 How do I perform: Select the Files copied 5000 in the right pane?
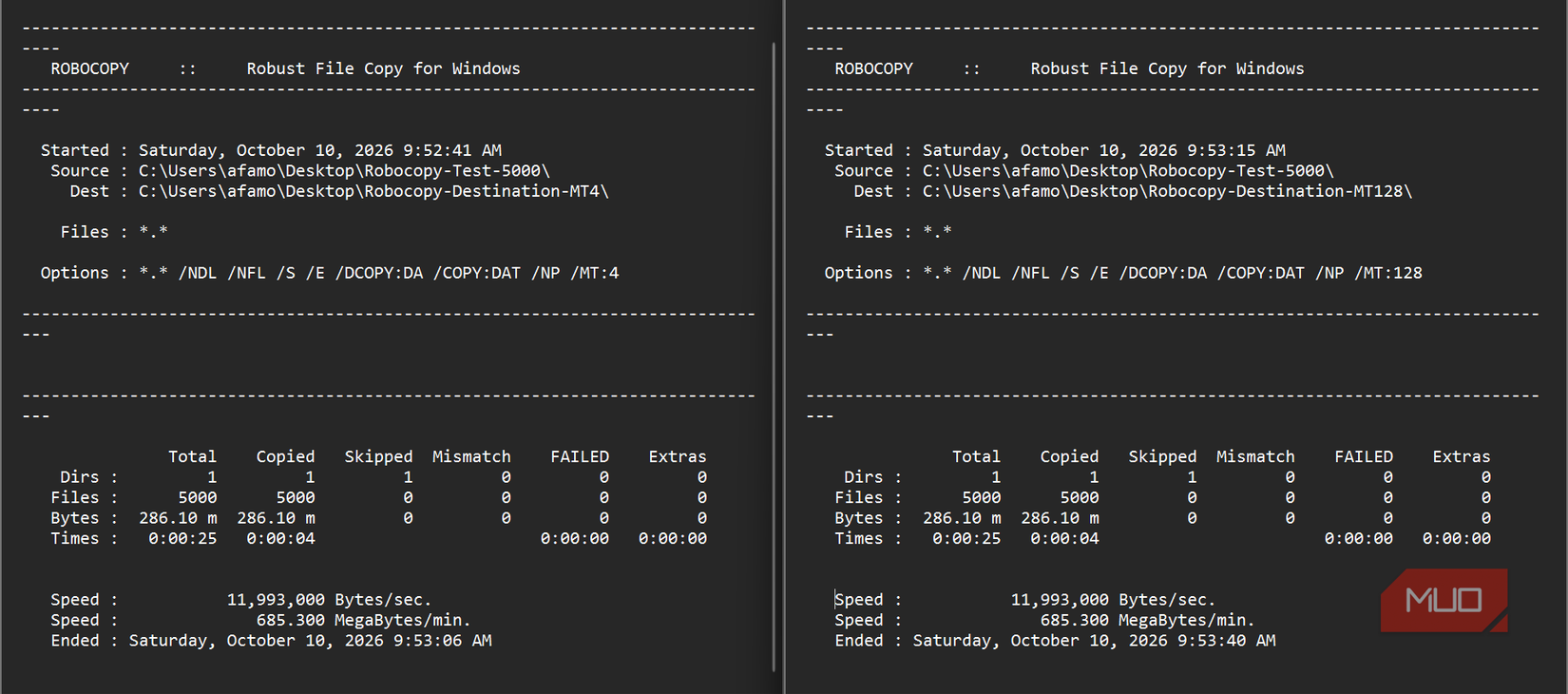point(1080,497)
